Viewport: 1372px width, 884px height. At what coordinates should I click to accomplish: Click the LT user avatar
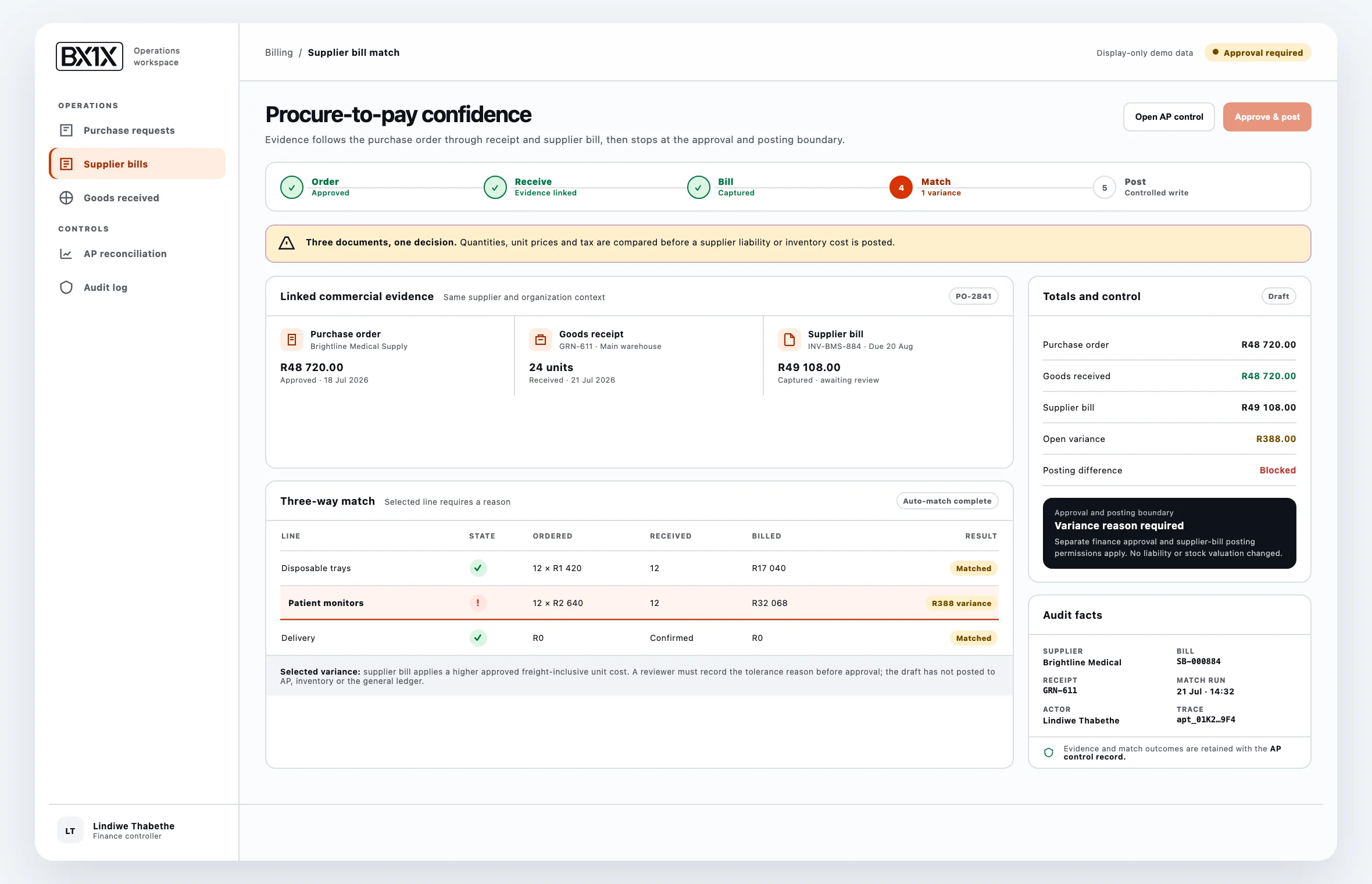[x=70, y=830]
